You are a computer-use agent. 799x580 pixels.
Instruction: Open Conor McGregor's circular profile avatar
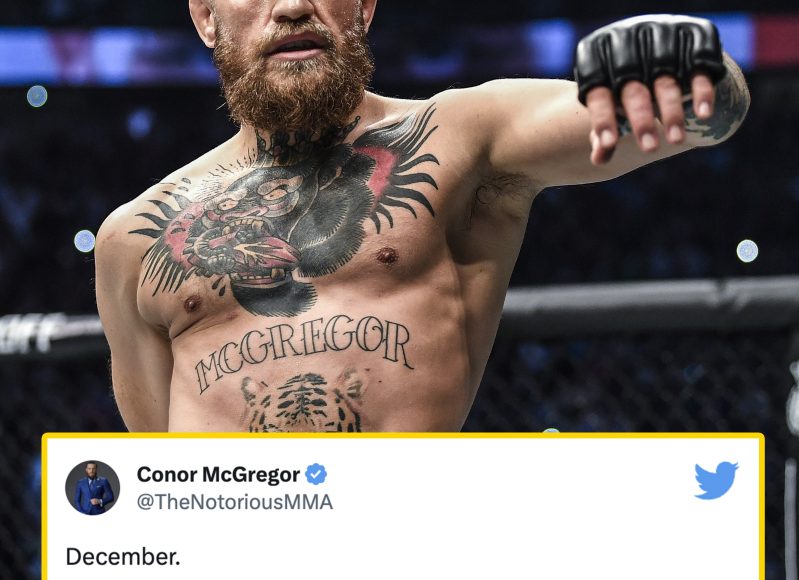[x=93, y=488]
